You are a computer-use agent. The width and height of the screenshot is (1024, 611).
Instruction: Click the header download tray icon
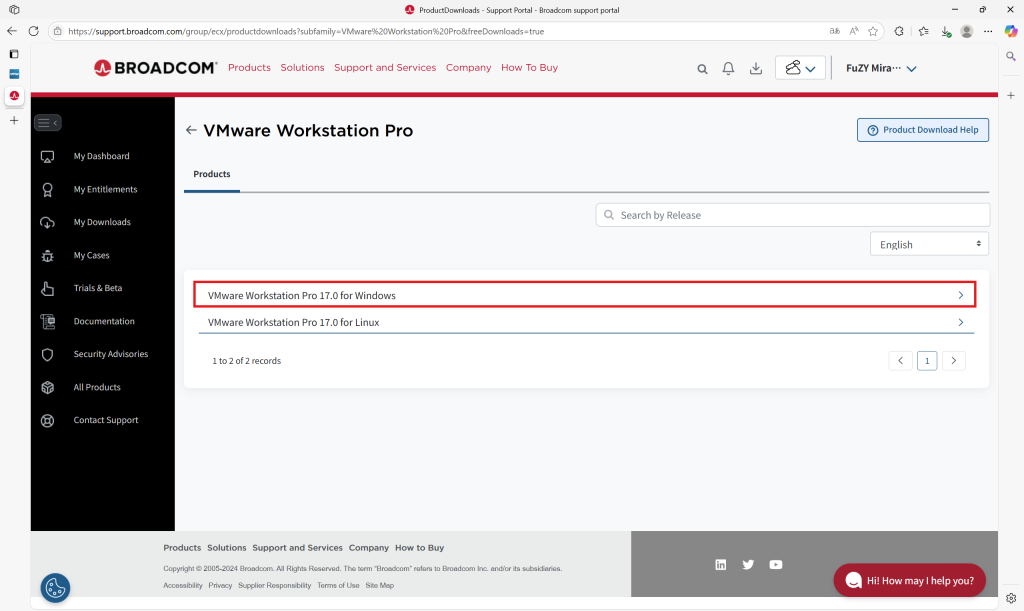point(756,68)
